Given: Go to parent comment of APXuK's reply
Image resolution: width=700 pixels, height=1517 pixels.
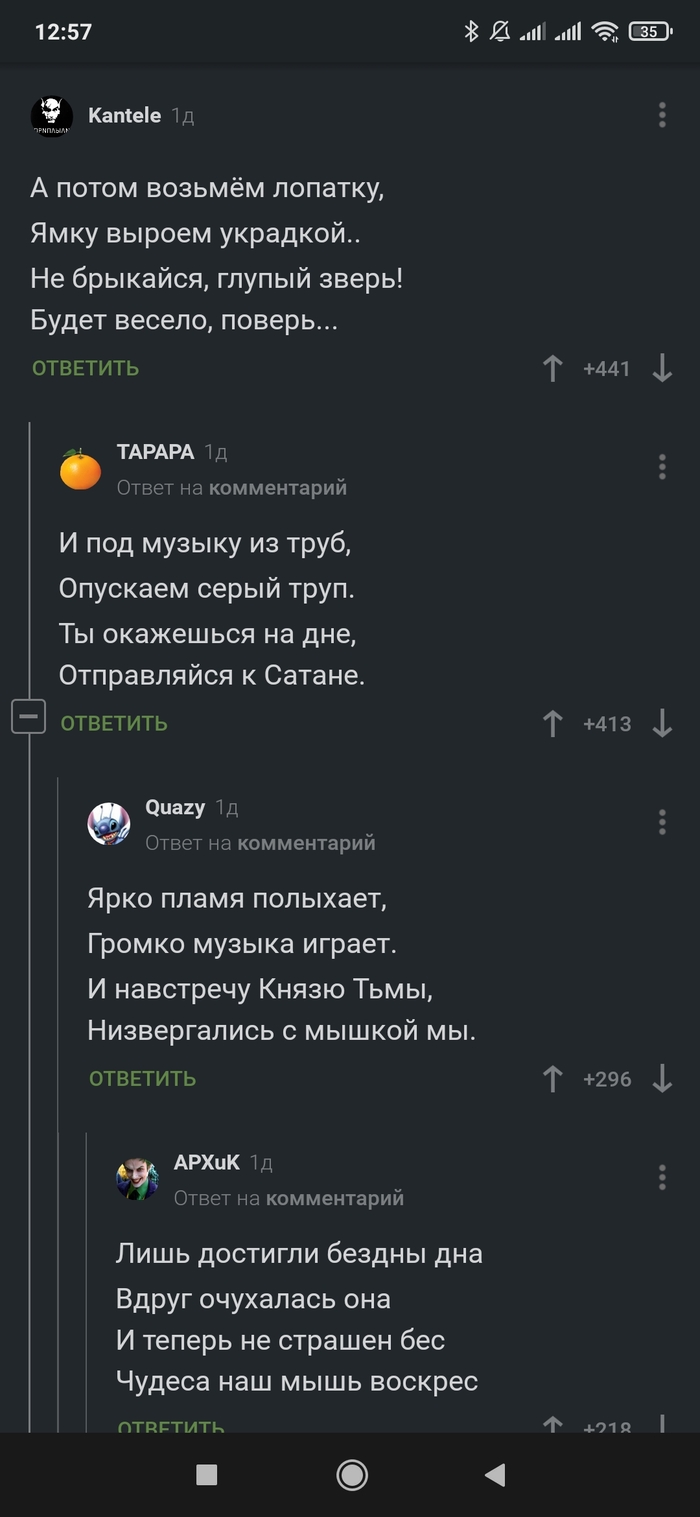Looking at the screenshot, I should pyautogui.click(x=335, y=1198).
